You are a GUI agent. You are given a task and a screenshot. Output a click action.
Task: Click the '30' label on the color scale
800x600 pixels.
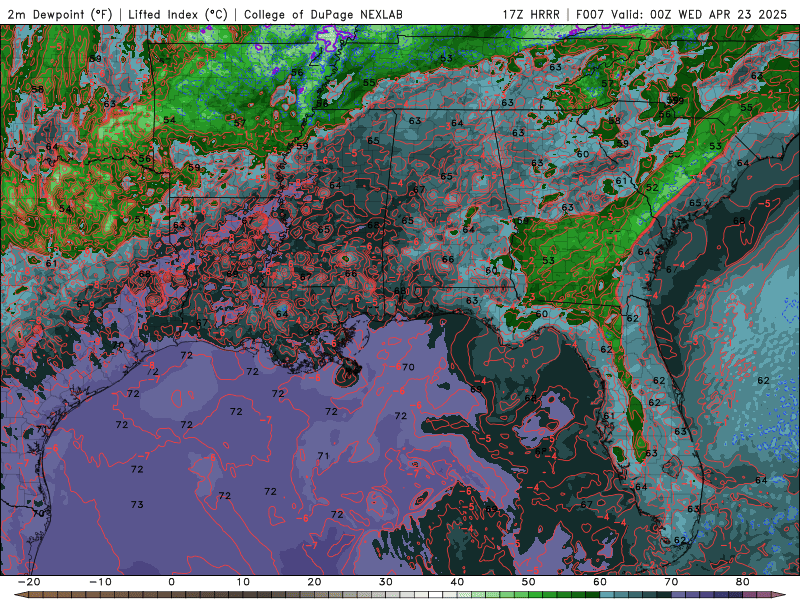[386, 582]
